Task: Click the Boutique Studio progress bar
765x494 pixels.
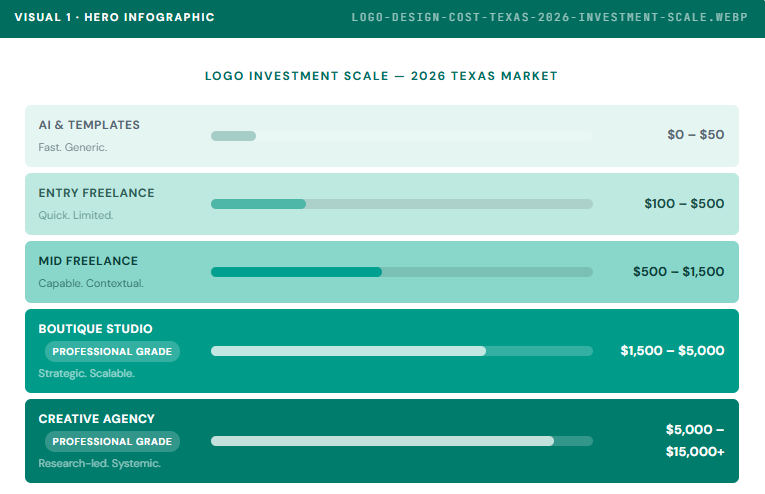Action: (x=401, y=351)
